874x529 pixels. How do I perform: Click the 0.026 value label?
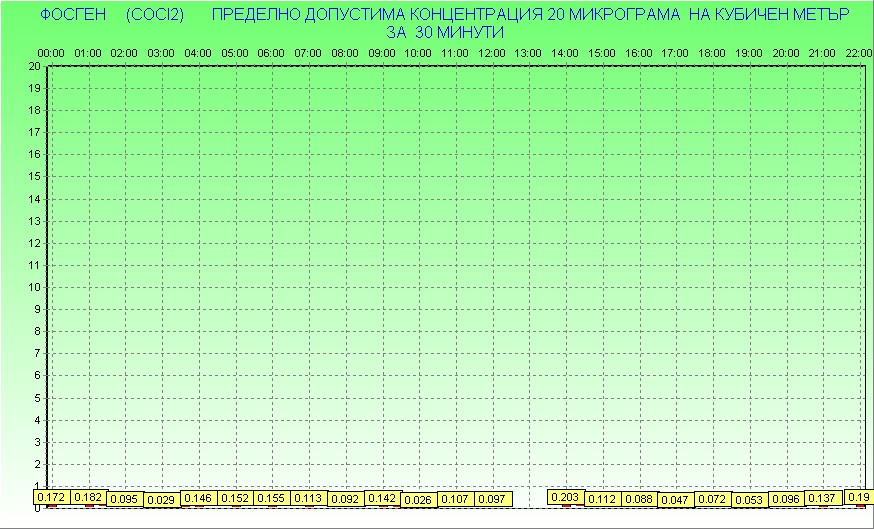click(x=419, y=500)
